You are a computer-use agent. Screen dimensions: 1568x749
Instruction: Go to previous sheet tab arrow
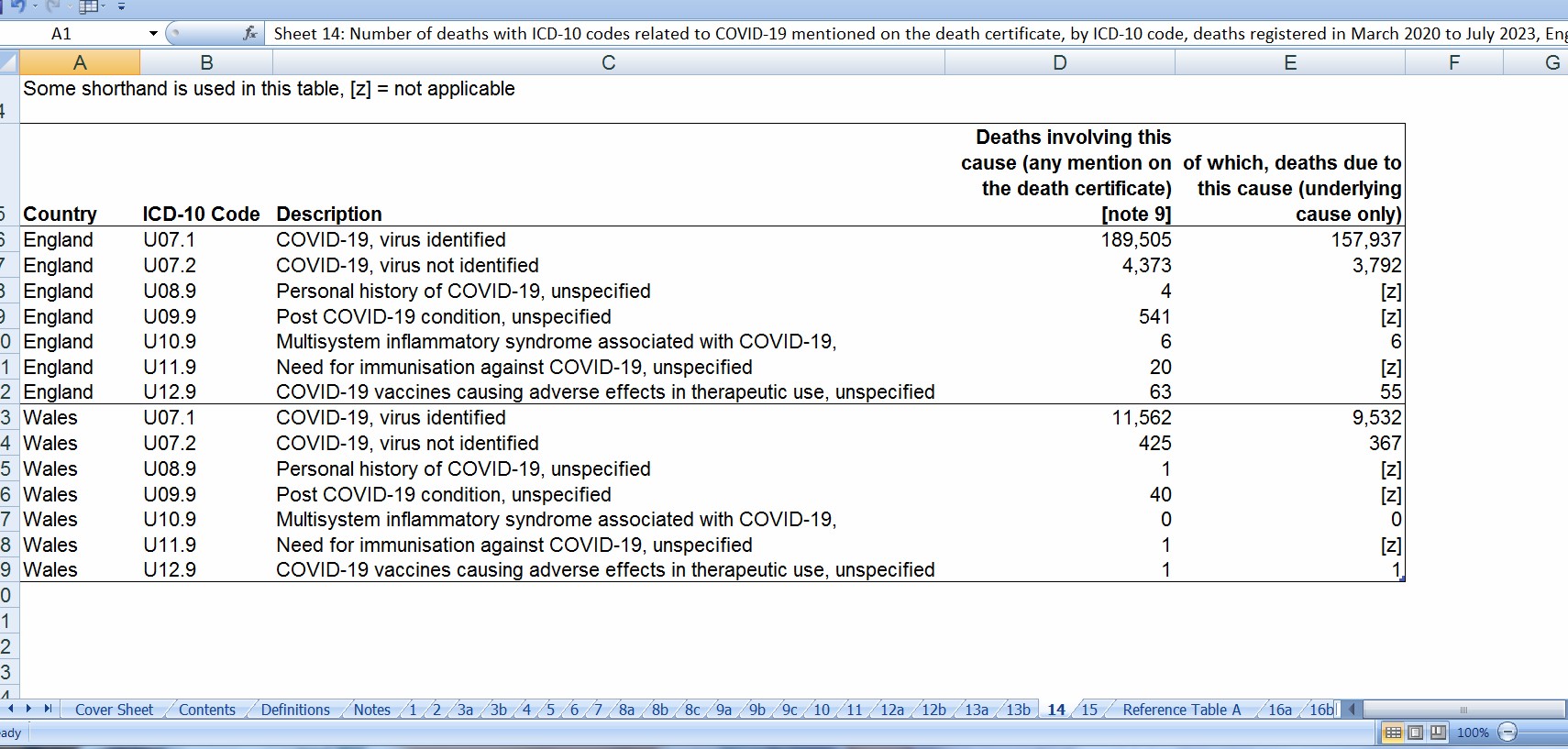(11, 709)
